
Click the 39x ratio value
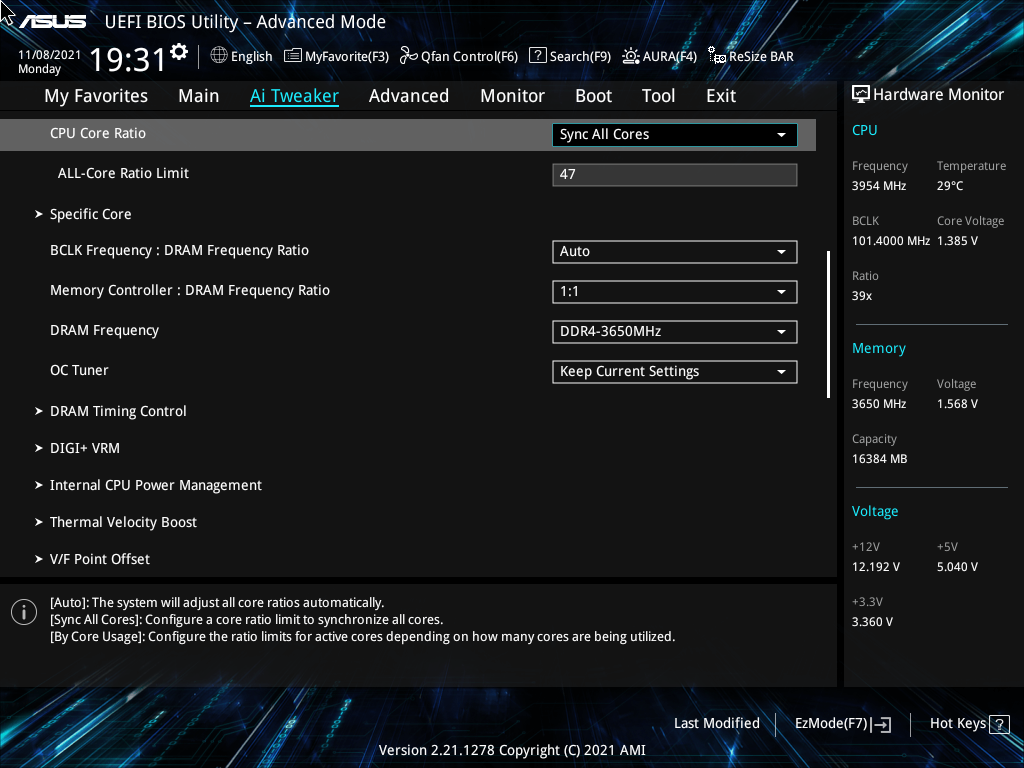(x=862, y=296)
